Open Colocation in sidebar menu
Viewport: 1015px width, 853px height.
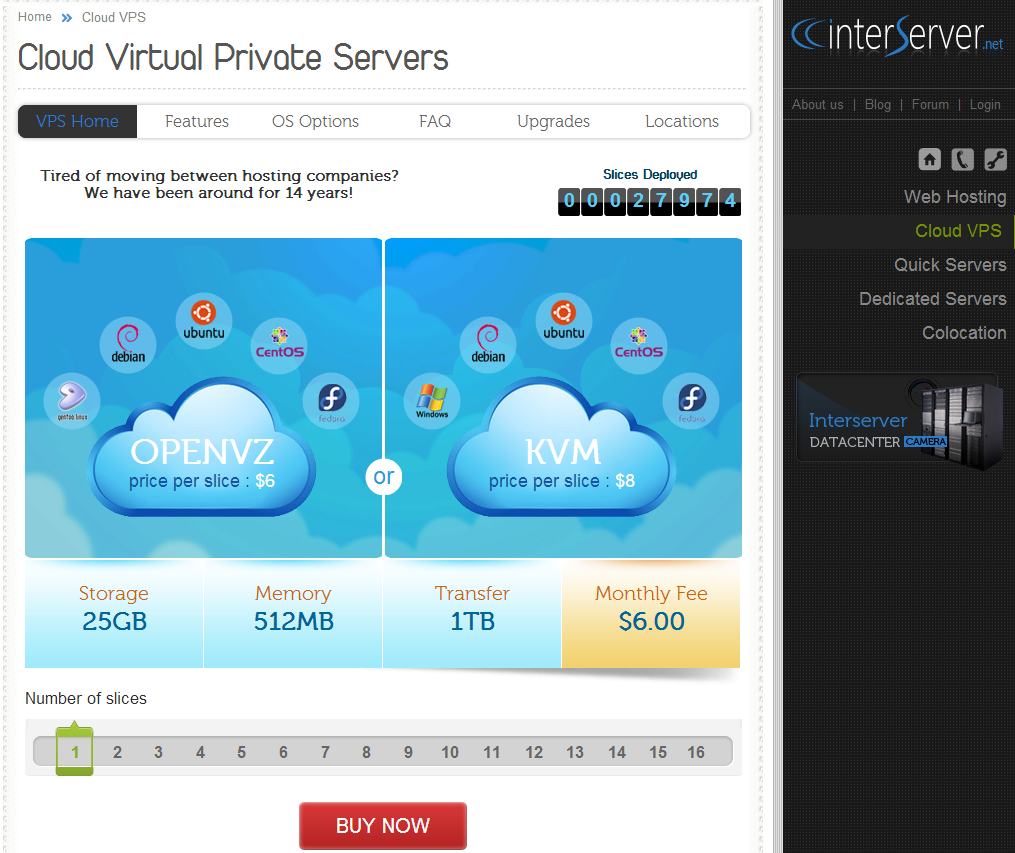[x=964, y=333]
